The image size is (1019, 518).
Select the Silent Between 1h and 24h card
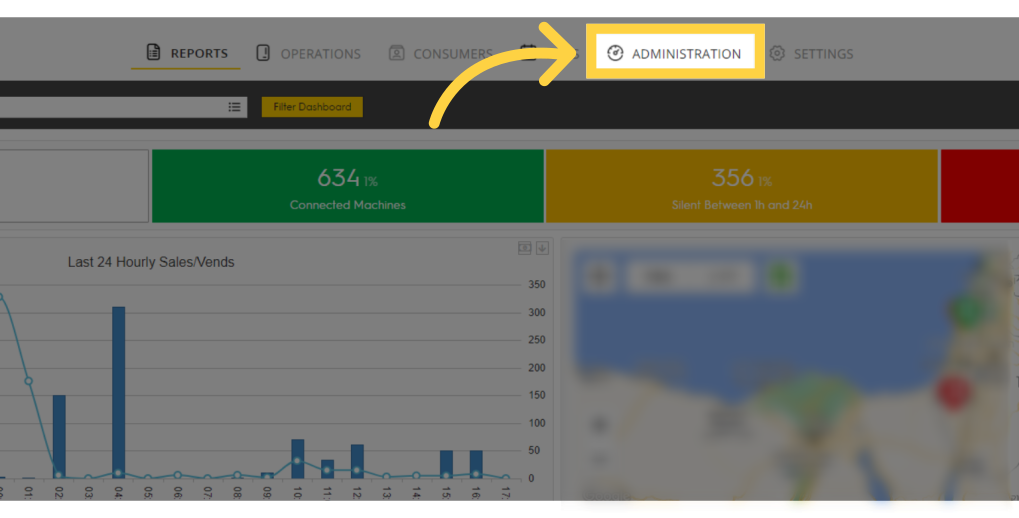[742, 186]
